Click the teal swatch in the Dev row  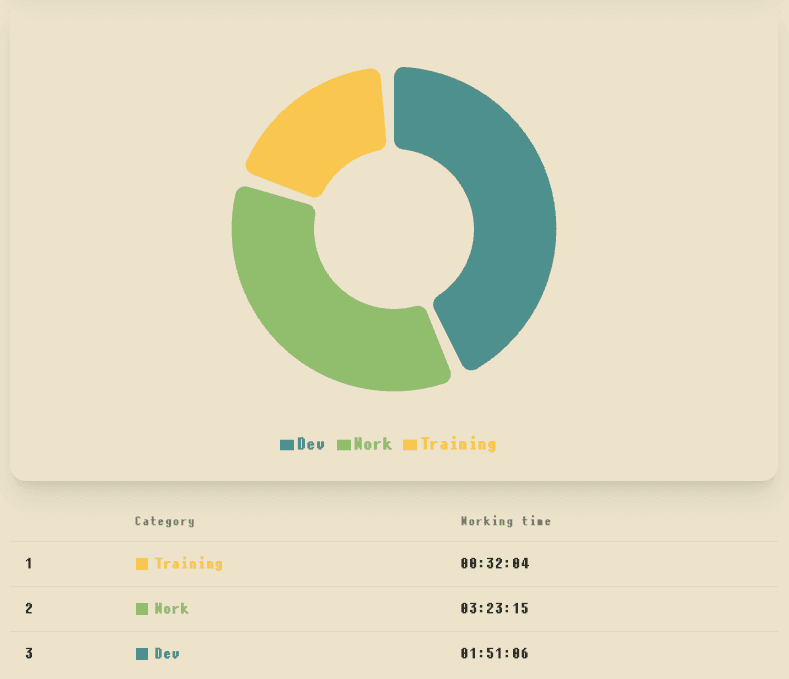click(x=142, y=654)
